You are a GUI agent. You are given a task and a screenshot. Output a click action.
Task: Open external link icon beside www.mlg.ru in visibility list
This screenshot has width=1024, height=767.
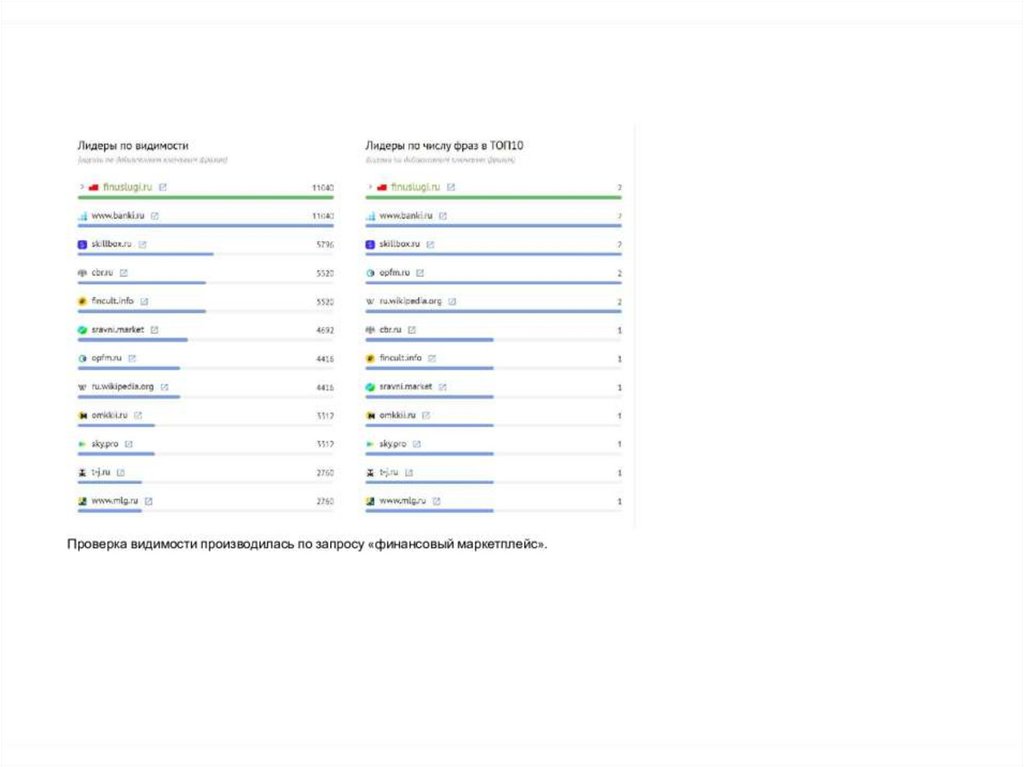[x=148, y=501]
